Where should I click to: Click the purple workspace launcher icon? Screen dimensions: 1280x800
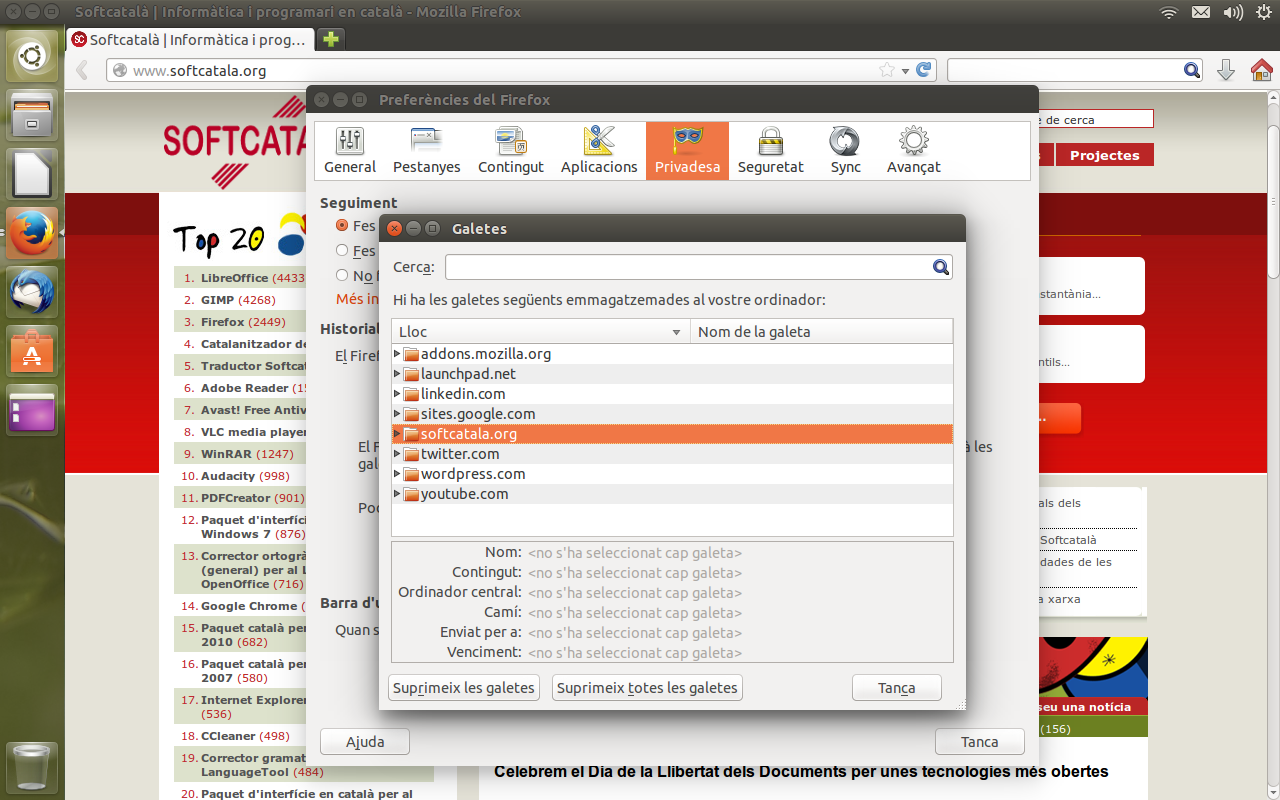[33, 410]
